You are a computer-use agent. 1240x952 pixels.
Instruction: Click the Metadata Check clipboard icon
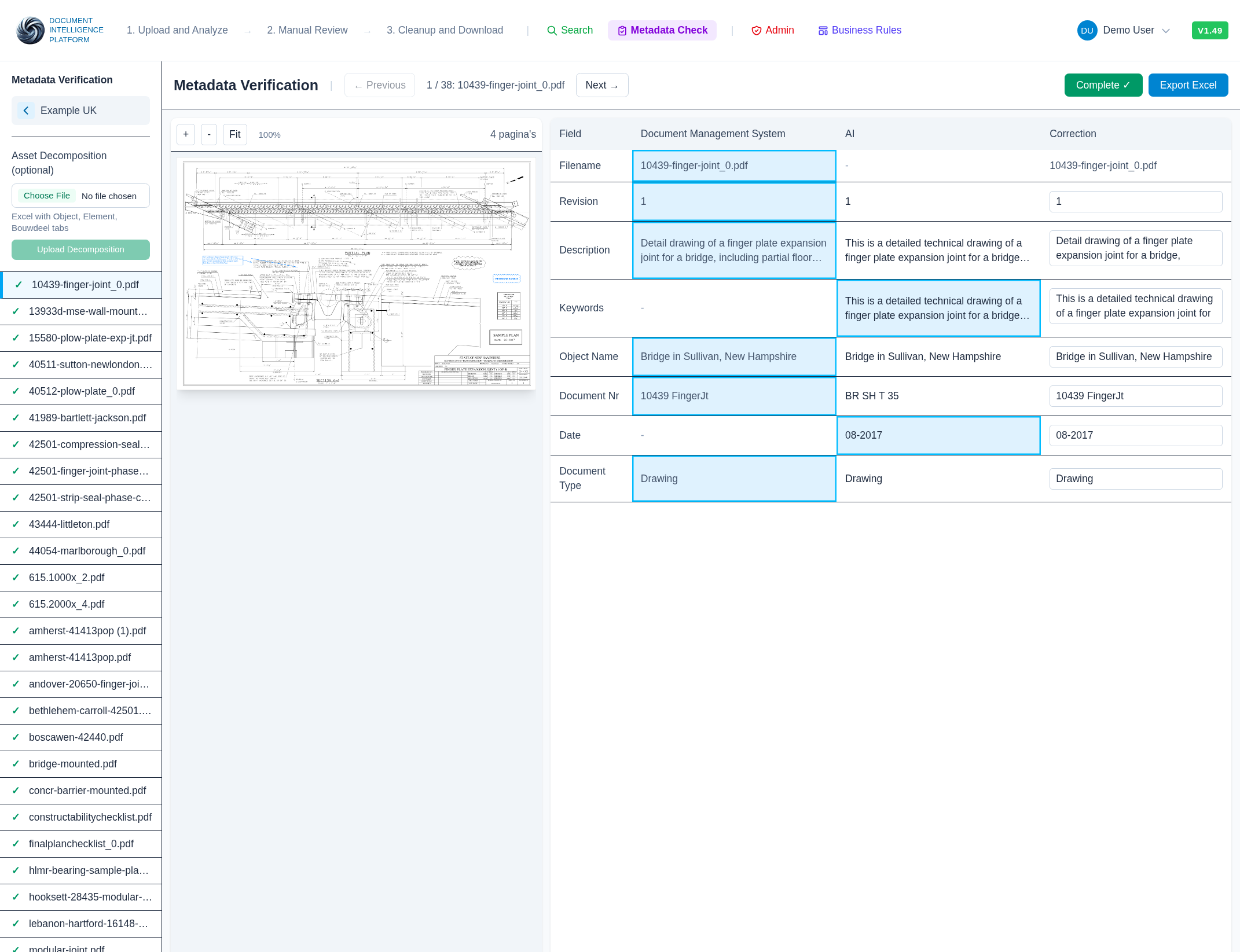[x=622, y=31]
